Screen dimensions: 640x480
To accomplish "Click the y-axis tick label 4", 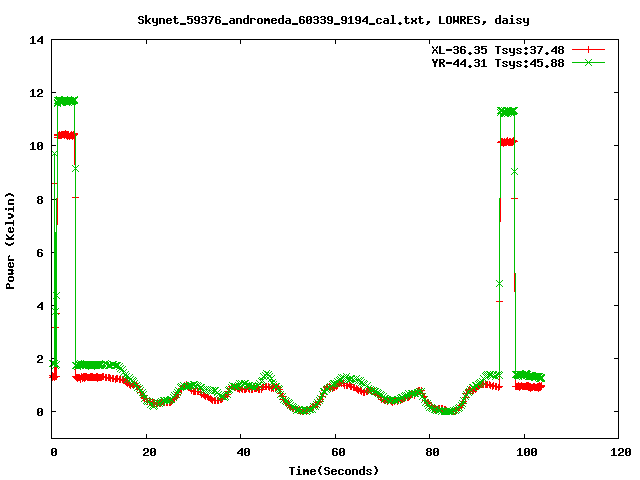I will 40,306.
